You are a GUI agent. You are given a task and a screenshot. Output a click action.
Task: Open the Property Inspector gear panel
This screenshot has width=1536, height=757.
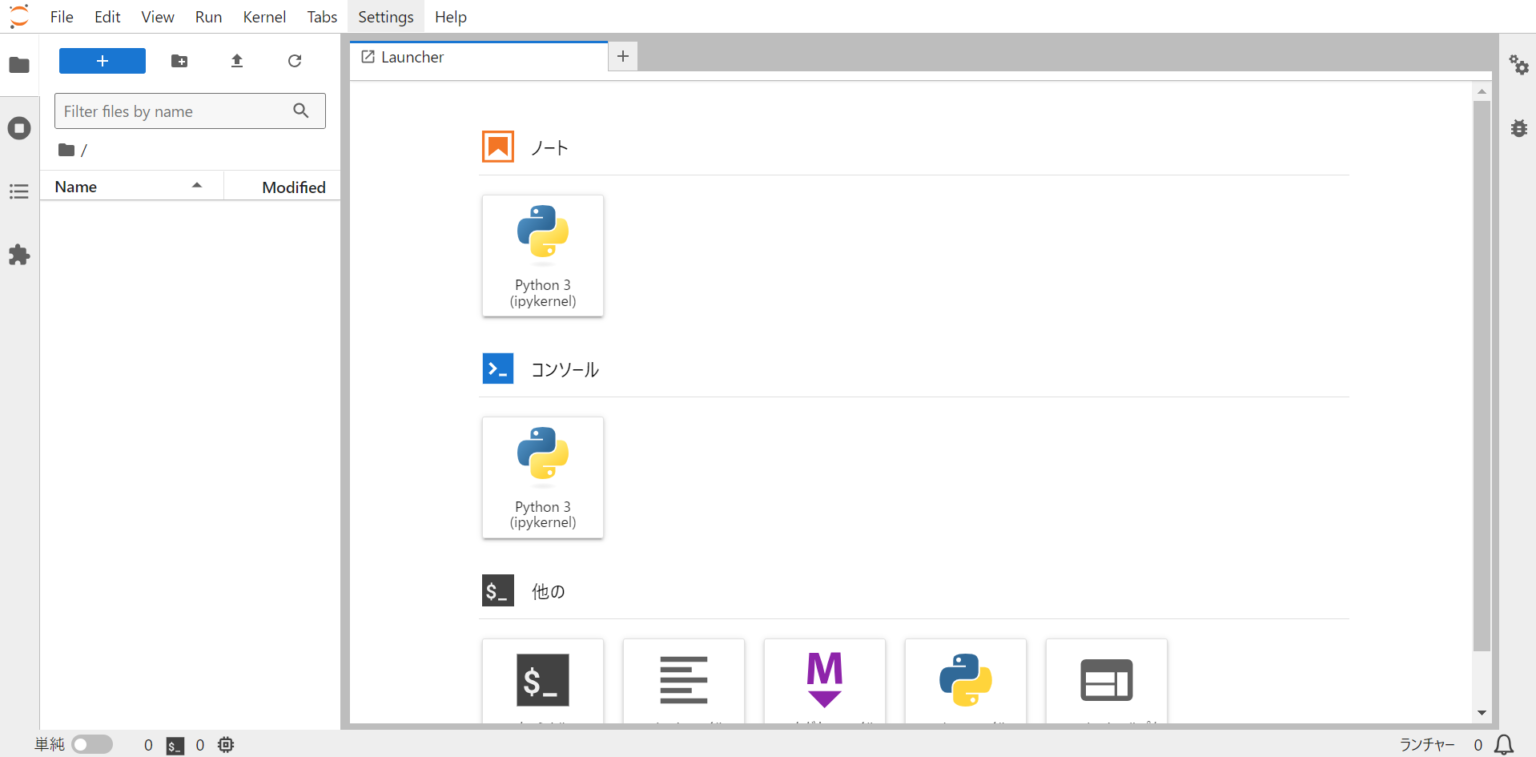click(x=1519, y=64)
